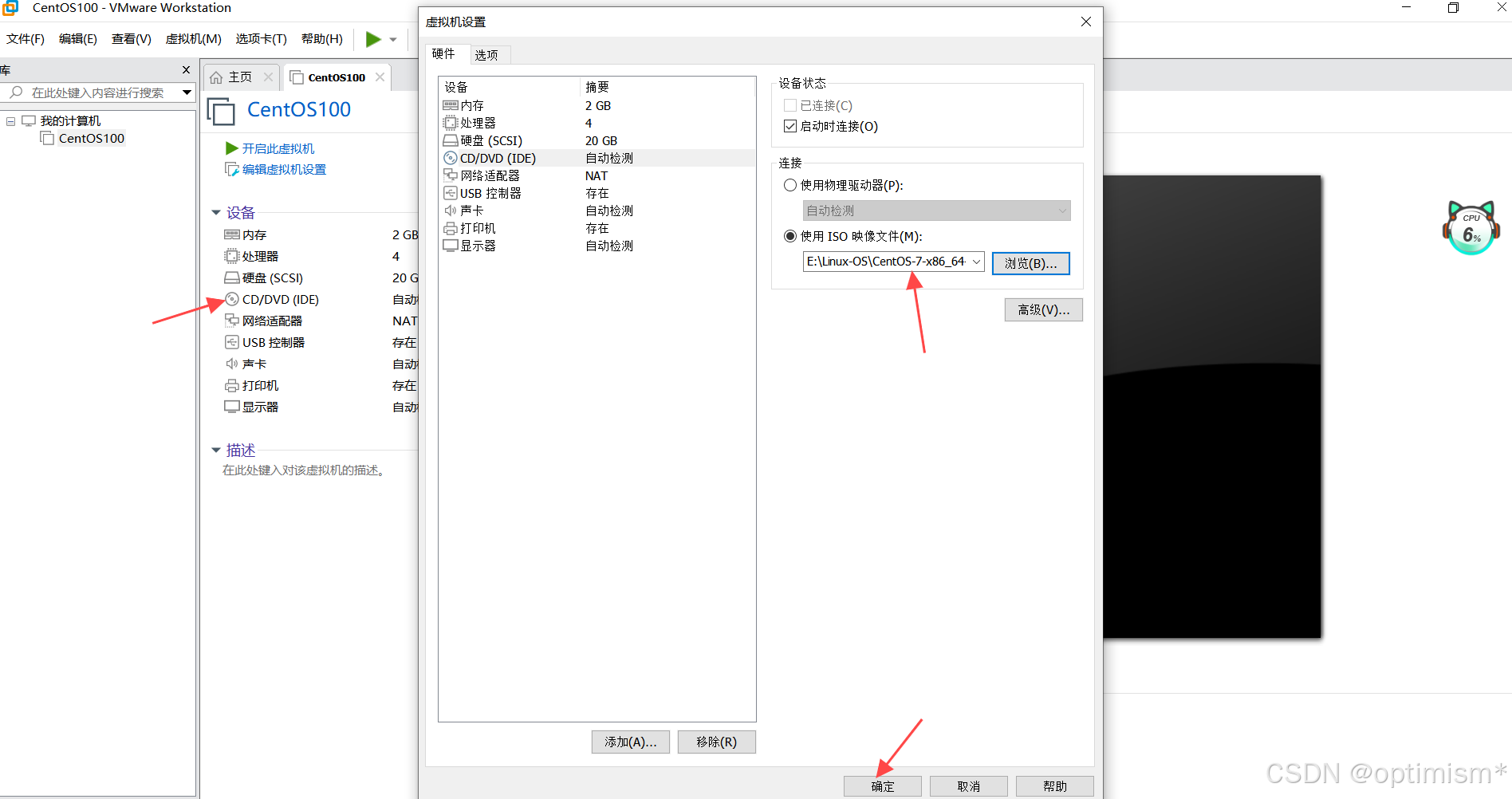The height and width of the screenshot is (799, 1512).
Task: Click the 高级(V)... button
Action: (1044, 309)
